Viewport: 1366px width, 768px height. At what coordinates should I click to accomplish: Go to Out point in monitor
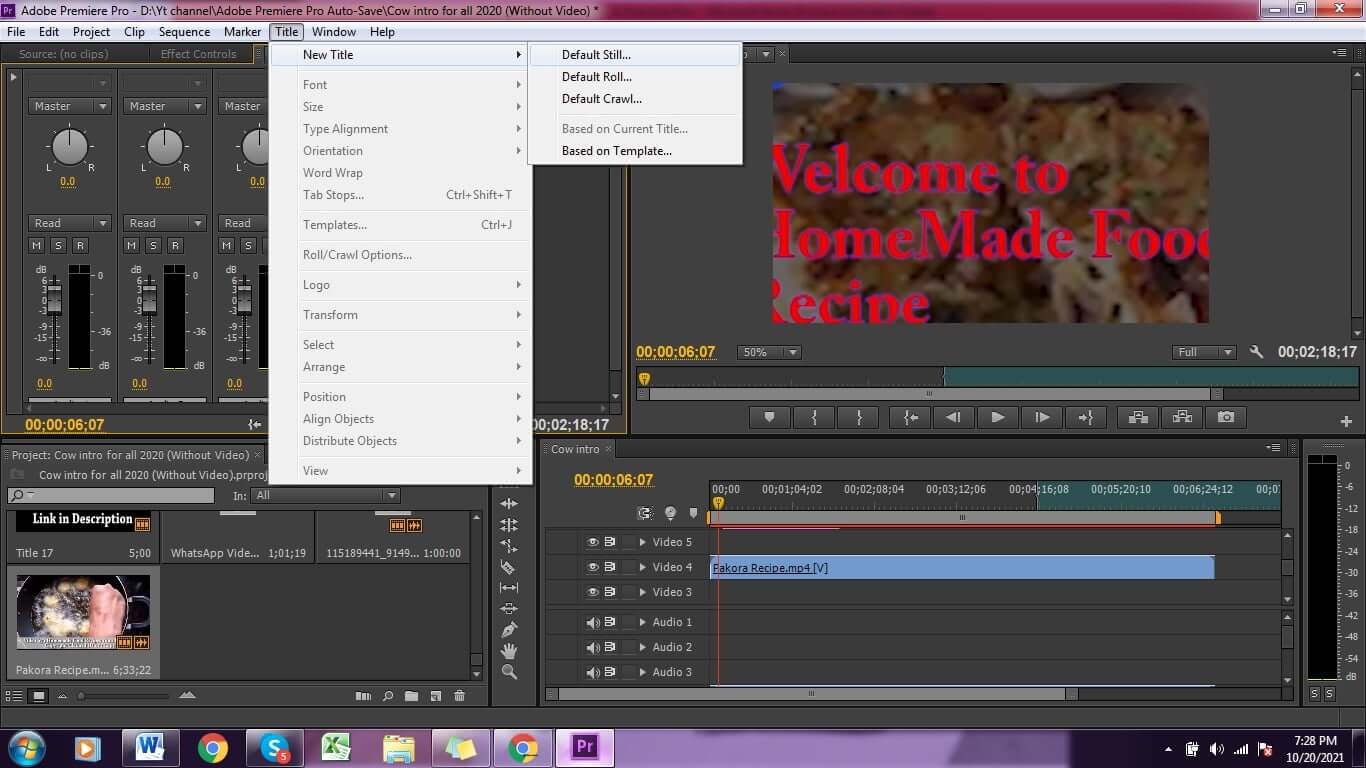click(1086, 418)
